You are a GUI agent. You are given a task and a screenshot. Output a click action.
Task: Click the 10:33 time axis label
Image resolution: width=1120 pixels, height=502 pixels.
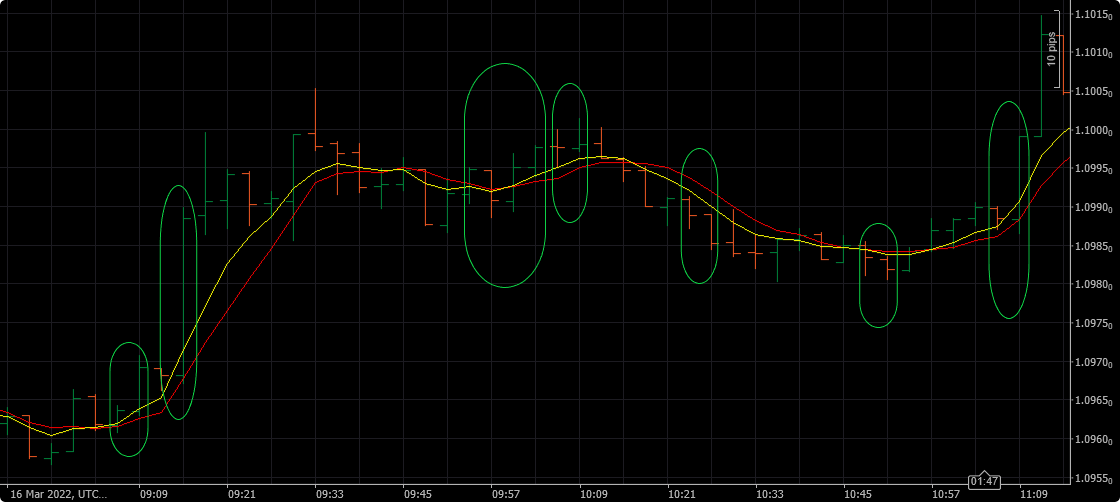pyautogui.click(x=769, y=493)
